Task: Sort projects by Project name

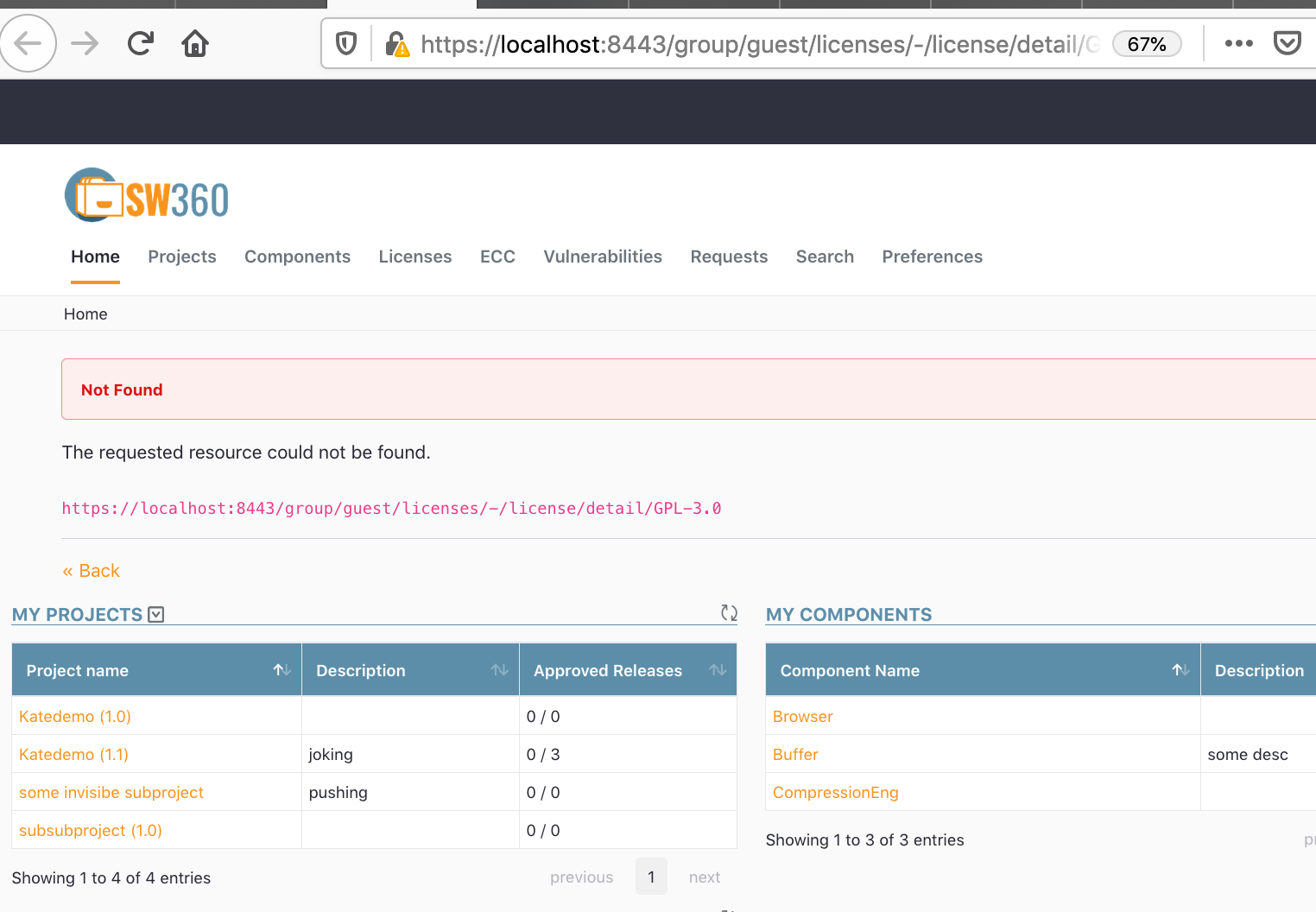Action: [282, 668]
